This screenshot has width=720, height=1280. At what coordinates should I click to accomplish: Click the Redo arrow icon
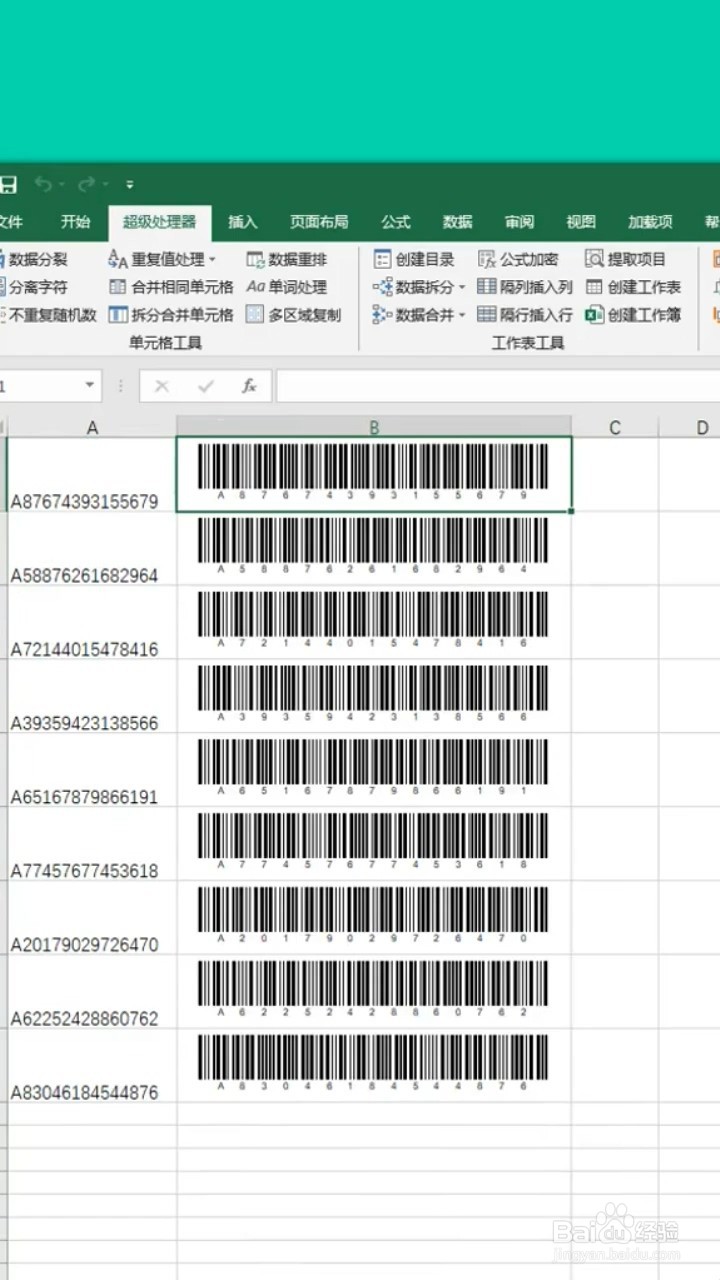point(86,184)
